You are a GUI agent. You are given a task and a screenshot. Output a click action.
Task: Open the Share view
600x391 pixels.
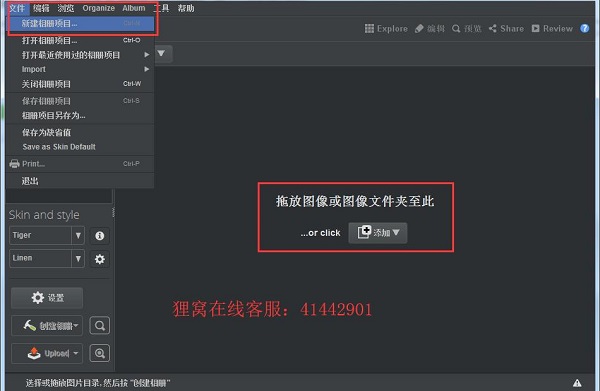click(506, 29)
